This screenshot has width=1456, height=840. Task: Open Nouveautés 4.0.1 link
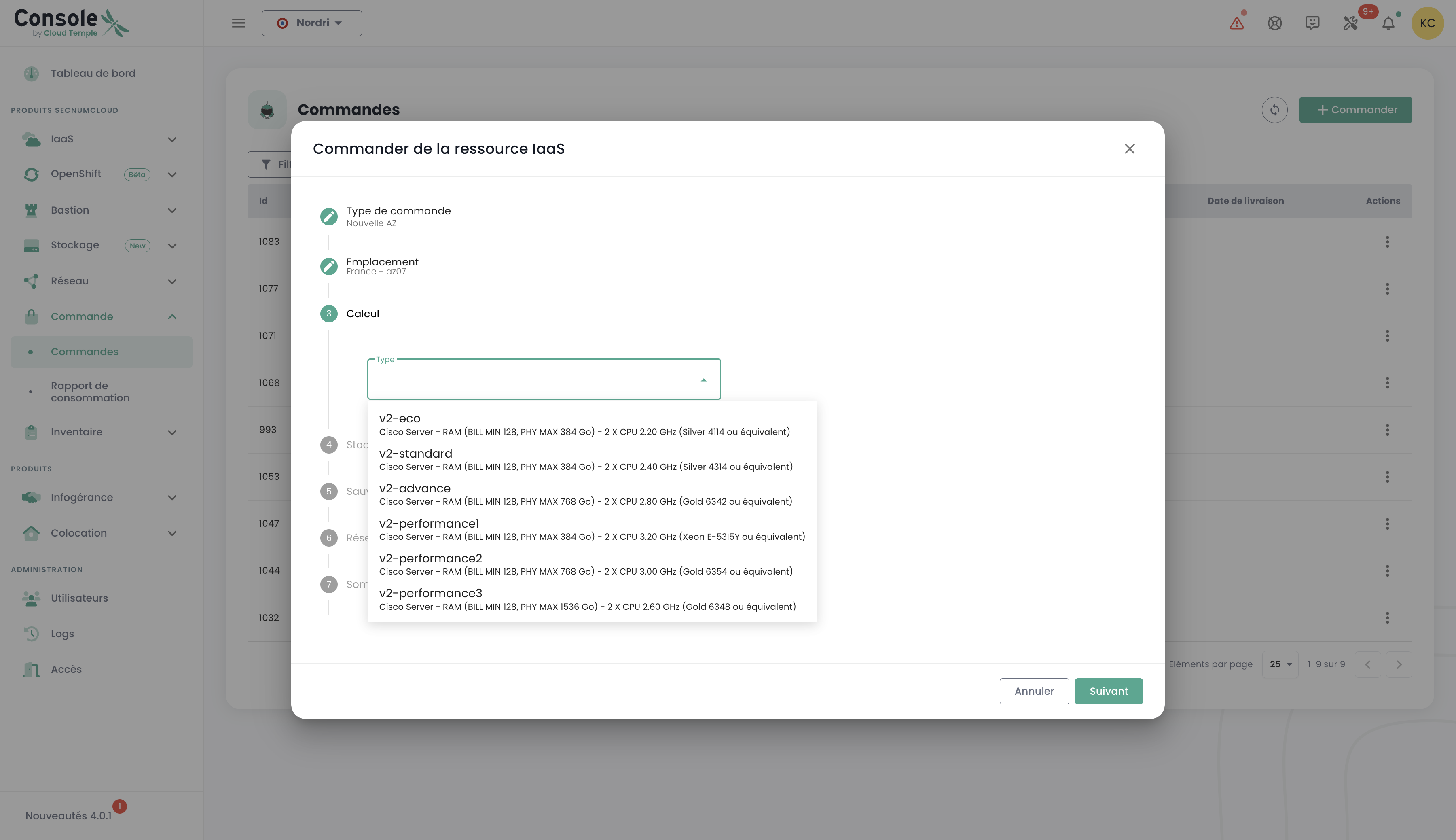[x=69, y=815]
